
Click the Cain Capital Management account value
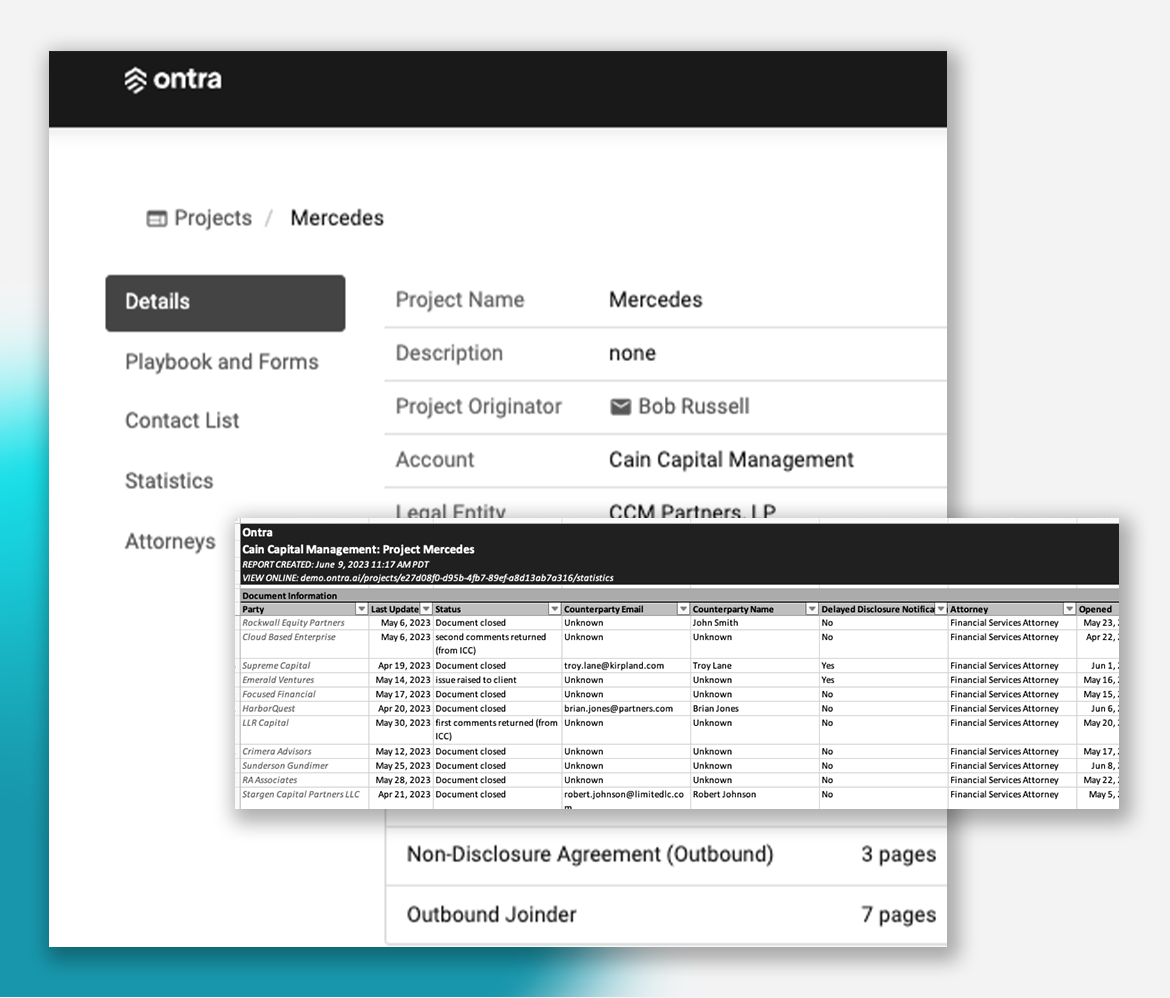(731, 460)
